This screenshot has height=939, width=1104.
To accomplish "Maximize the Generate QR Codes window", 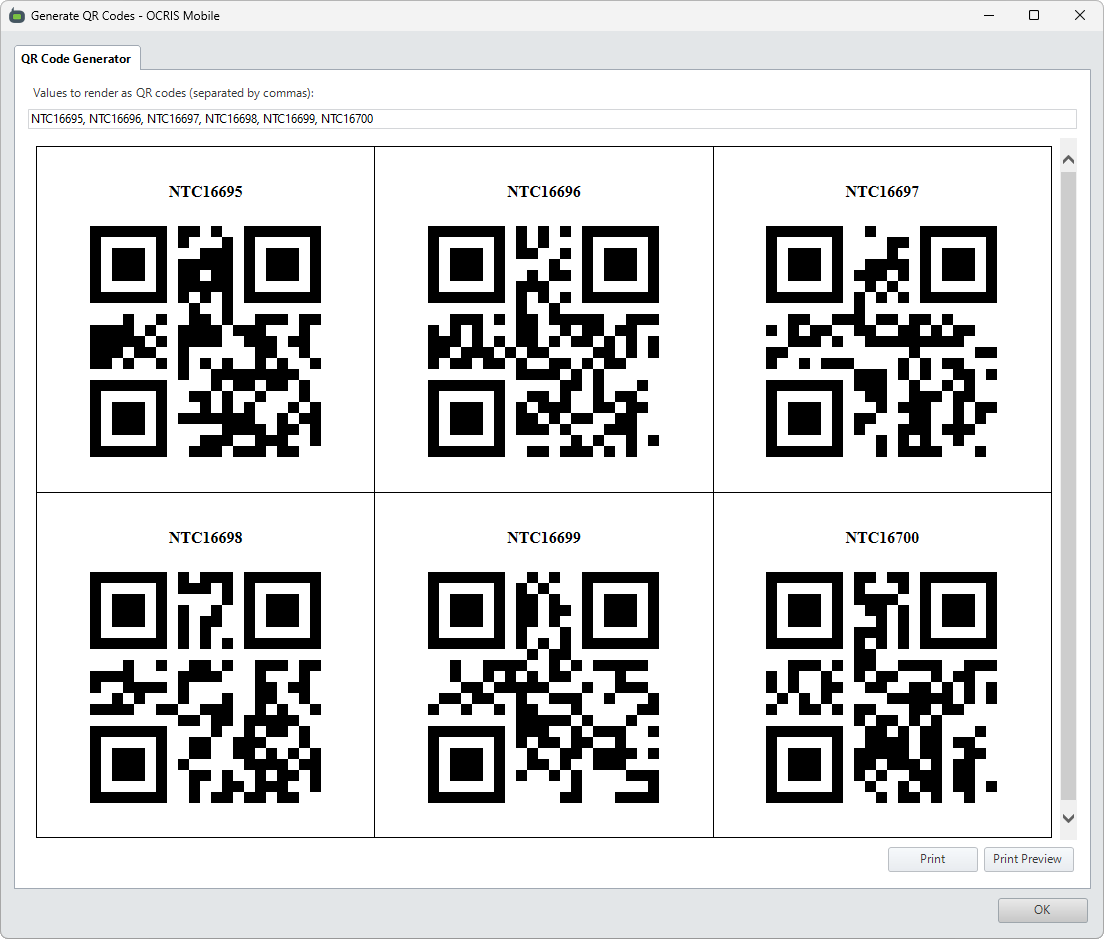I will (x=1034, y=15).
